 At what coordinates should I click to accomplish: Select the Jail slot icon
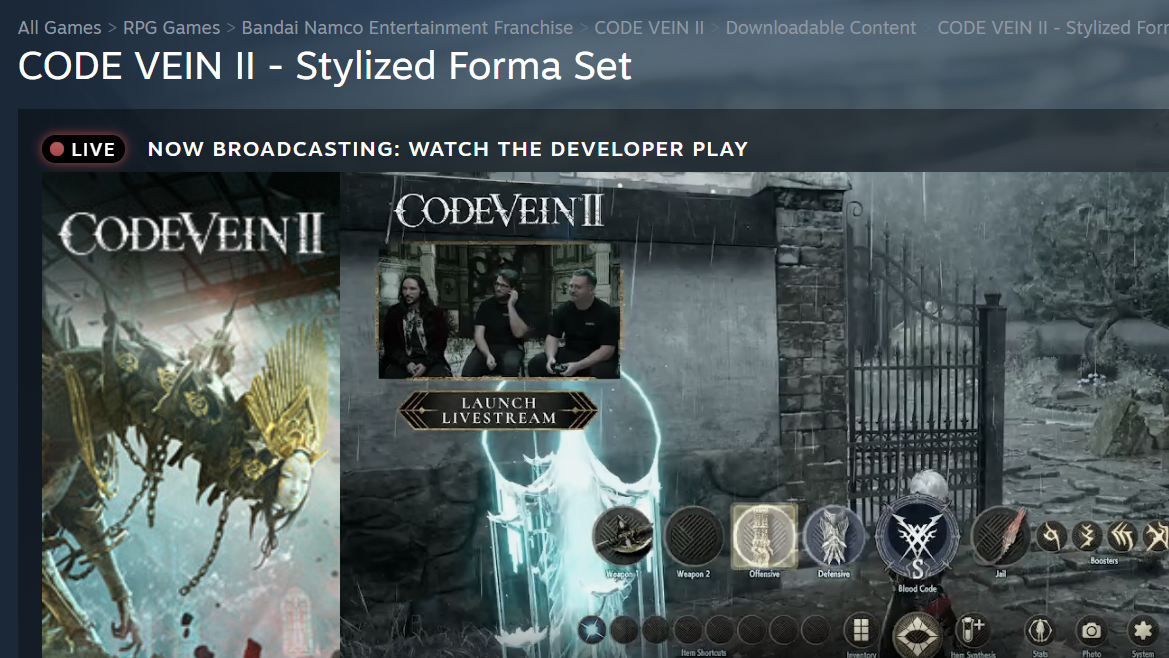[1000, 536]
